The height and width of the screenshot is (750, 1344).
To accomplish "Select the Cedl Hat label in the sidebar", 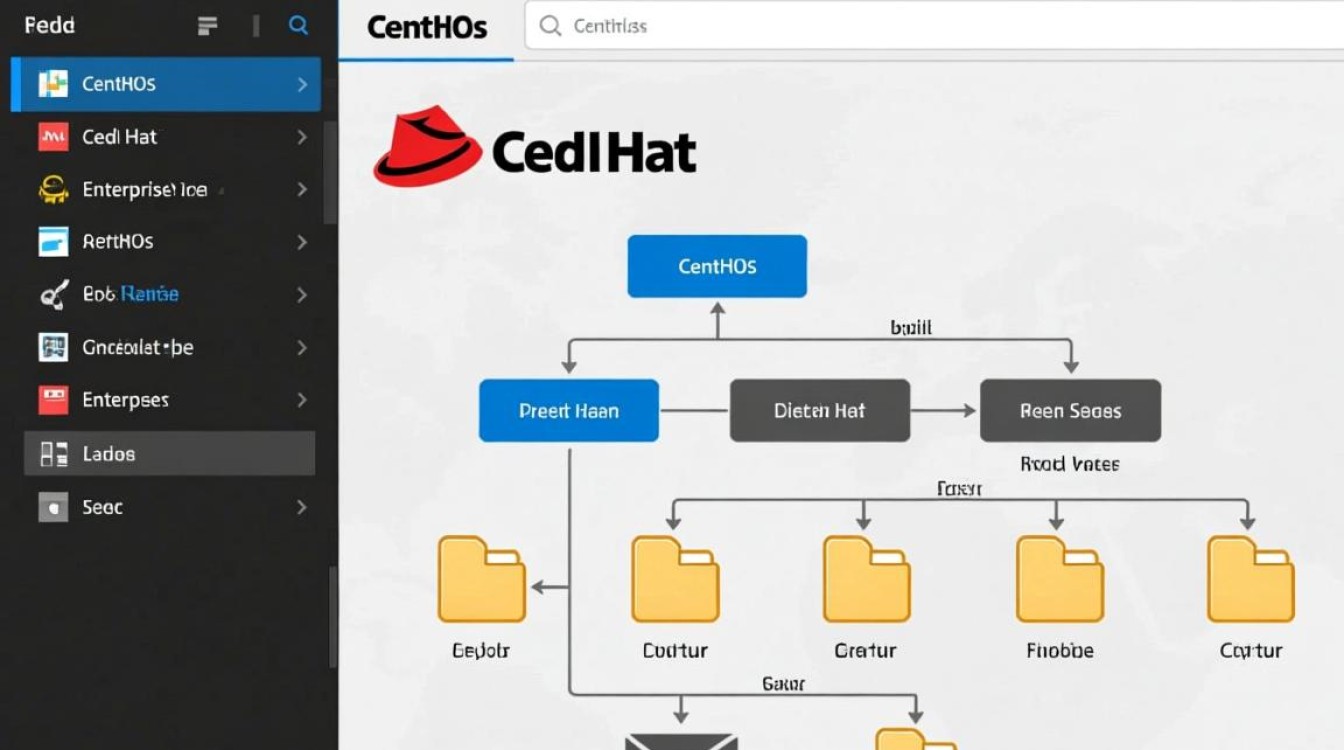I will 119,137.
